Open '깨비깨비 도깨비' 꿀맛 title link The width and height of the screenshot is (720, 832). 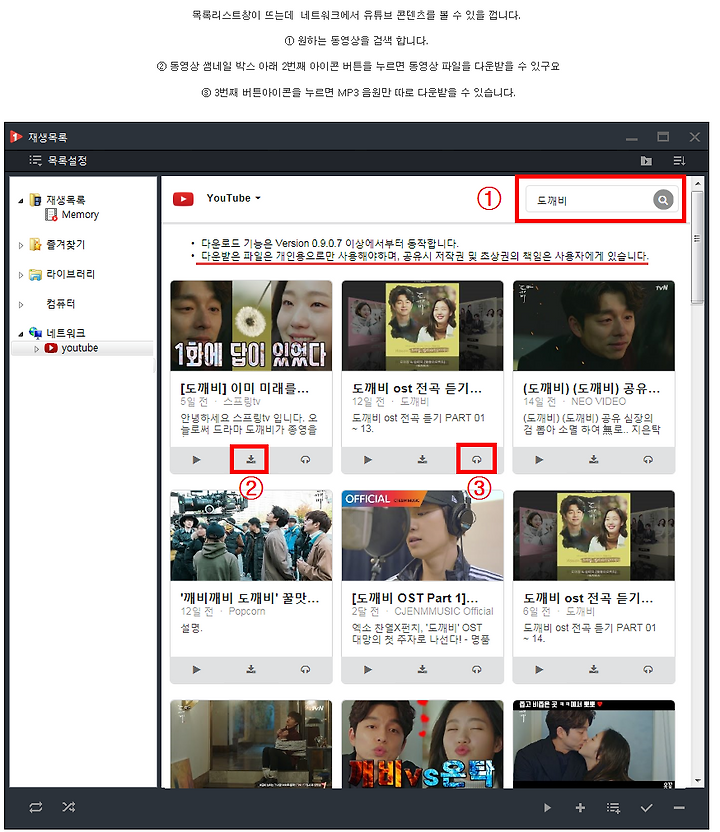coord(249,598)
